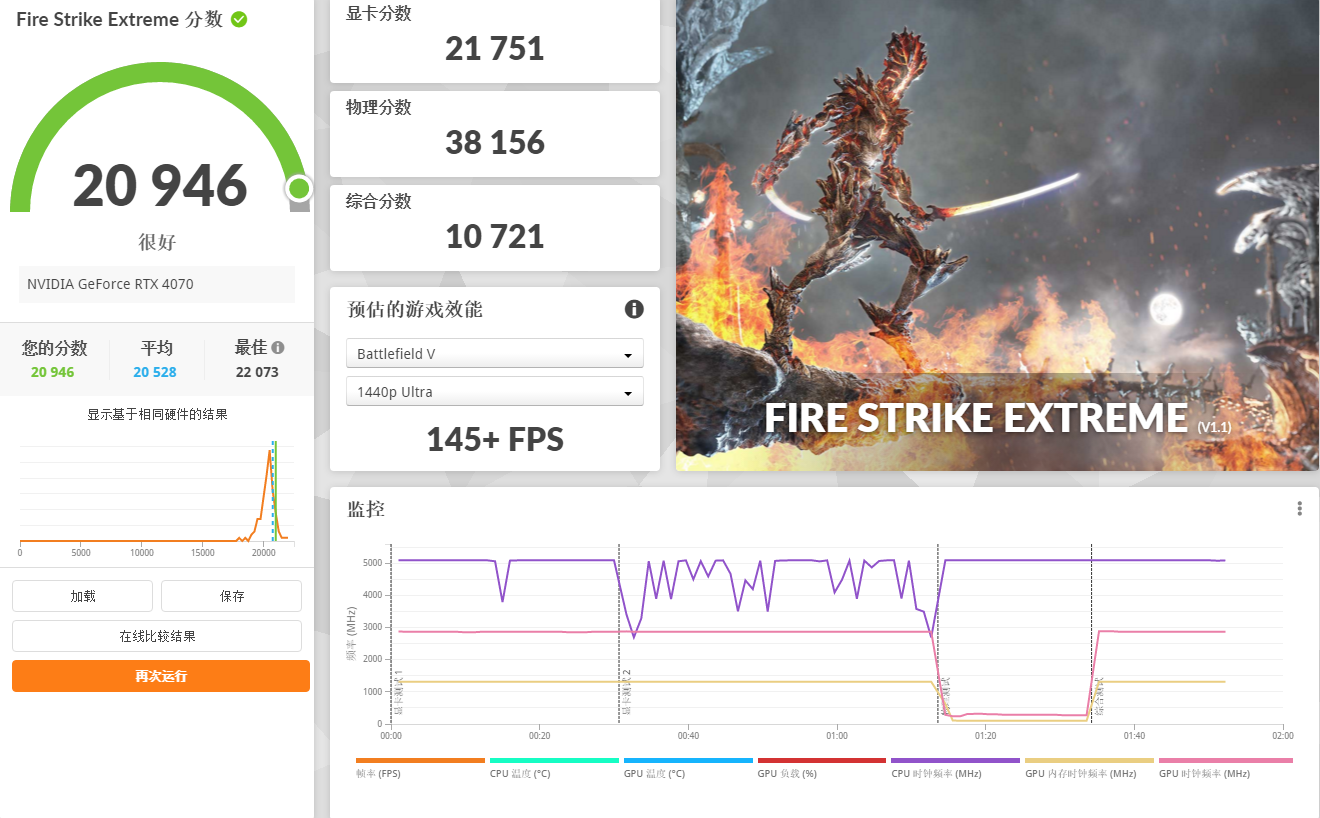Click the 物理分数 value 38 156
The height and width of the screenshot is (818, 1320).
pyautogui.click(x=495, y=142)
